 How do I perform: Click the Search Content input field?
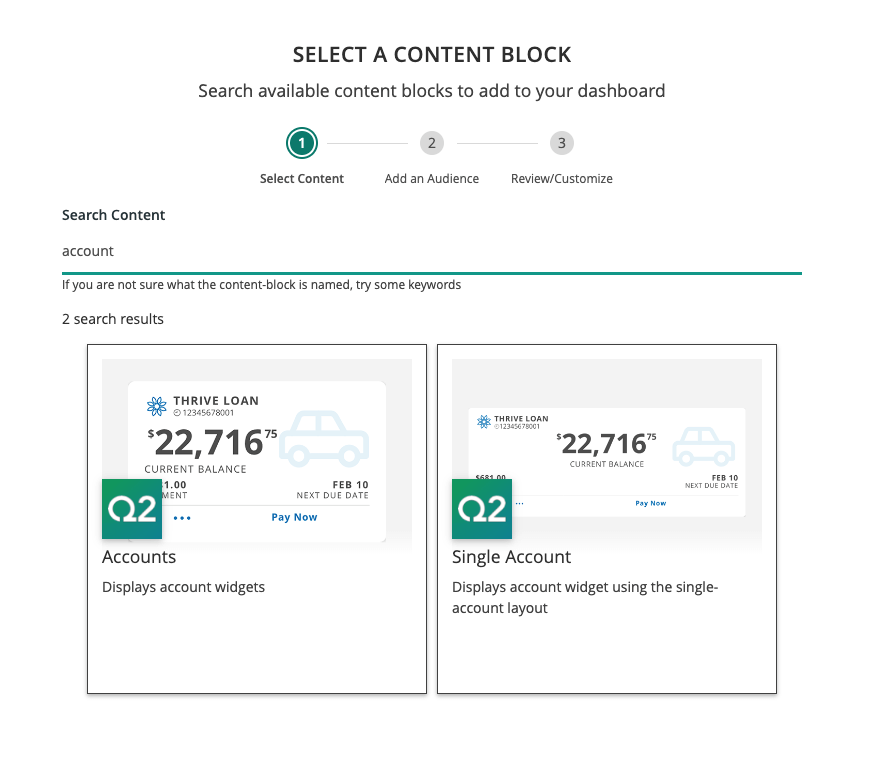tap(432, 252)
